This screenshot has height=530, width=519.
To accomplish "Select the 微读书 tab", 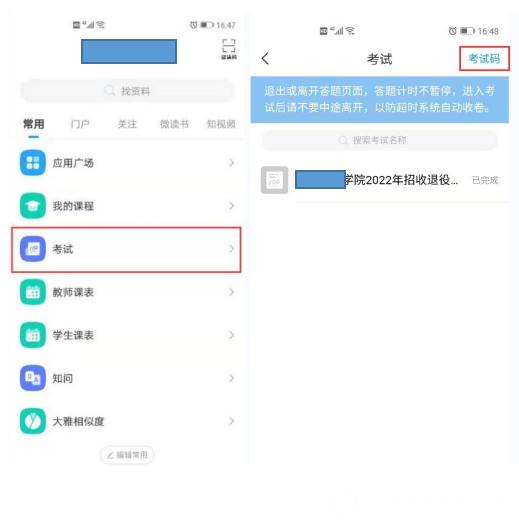I will pos(174,124).
